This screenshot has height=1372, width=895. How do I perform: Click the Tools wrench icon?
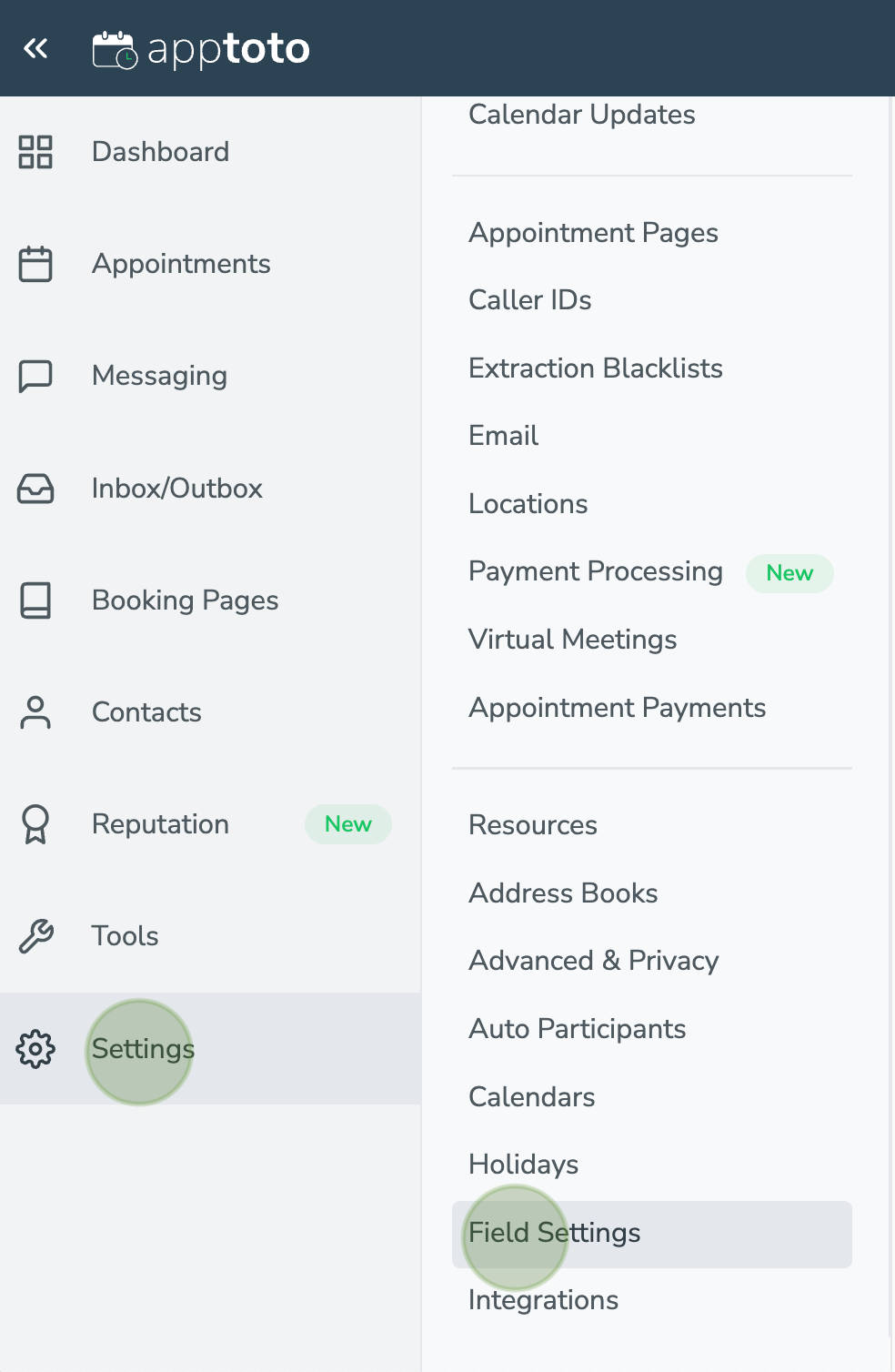click(x=35, y=937)
